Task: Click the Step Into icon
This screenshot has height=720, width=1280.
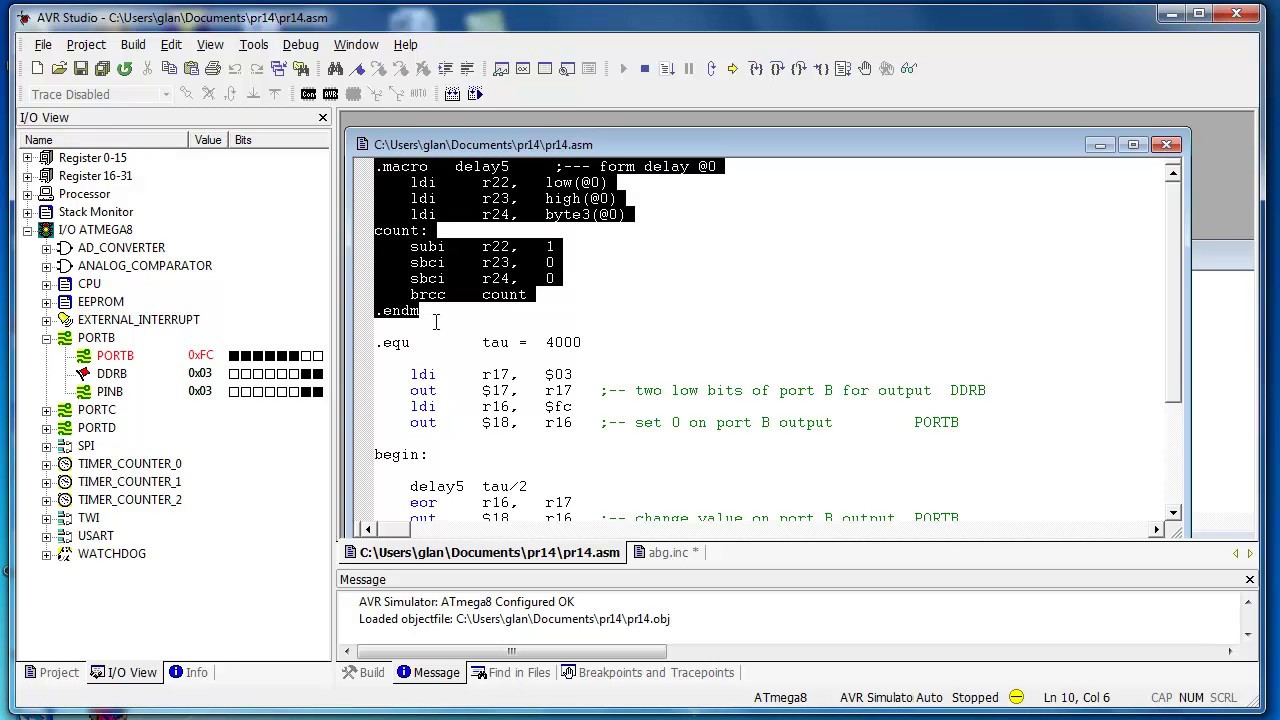Action: (x=755, y=68)
